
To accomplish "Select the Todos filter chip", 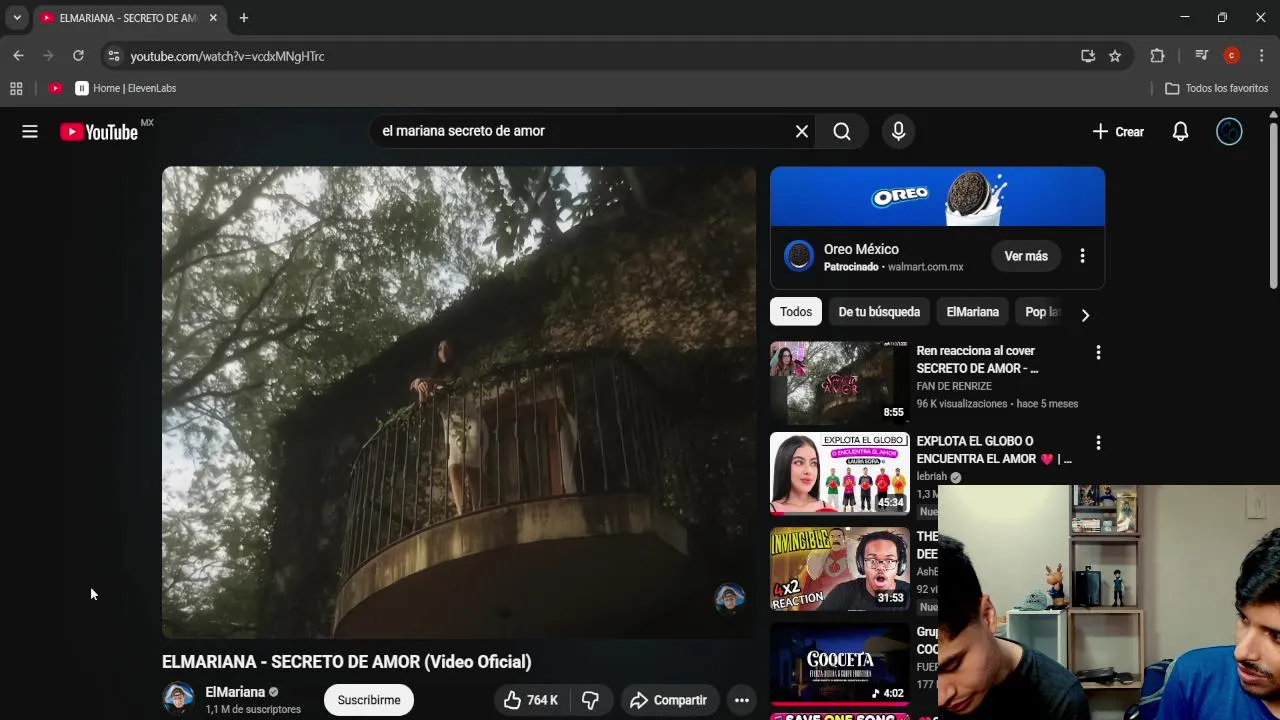I will click(796, 312).
